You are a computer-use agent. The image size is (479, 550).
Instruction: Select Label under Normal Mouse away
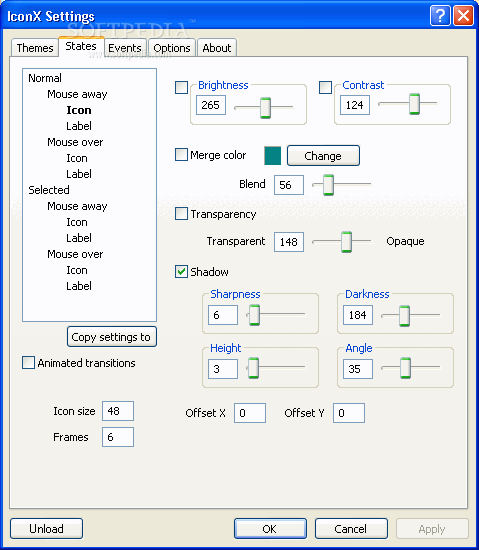79,126
